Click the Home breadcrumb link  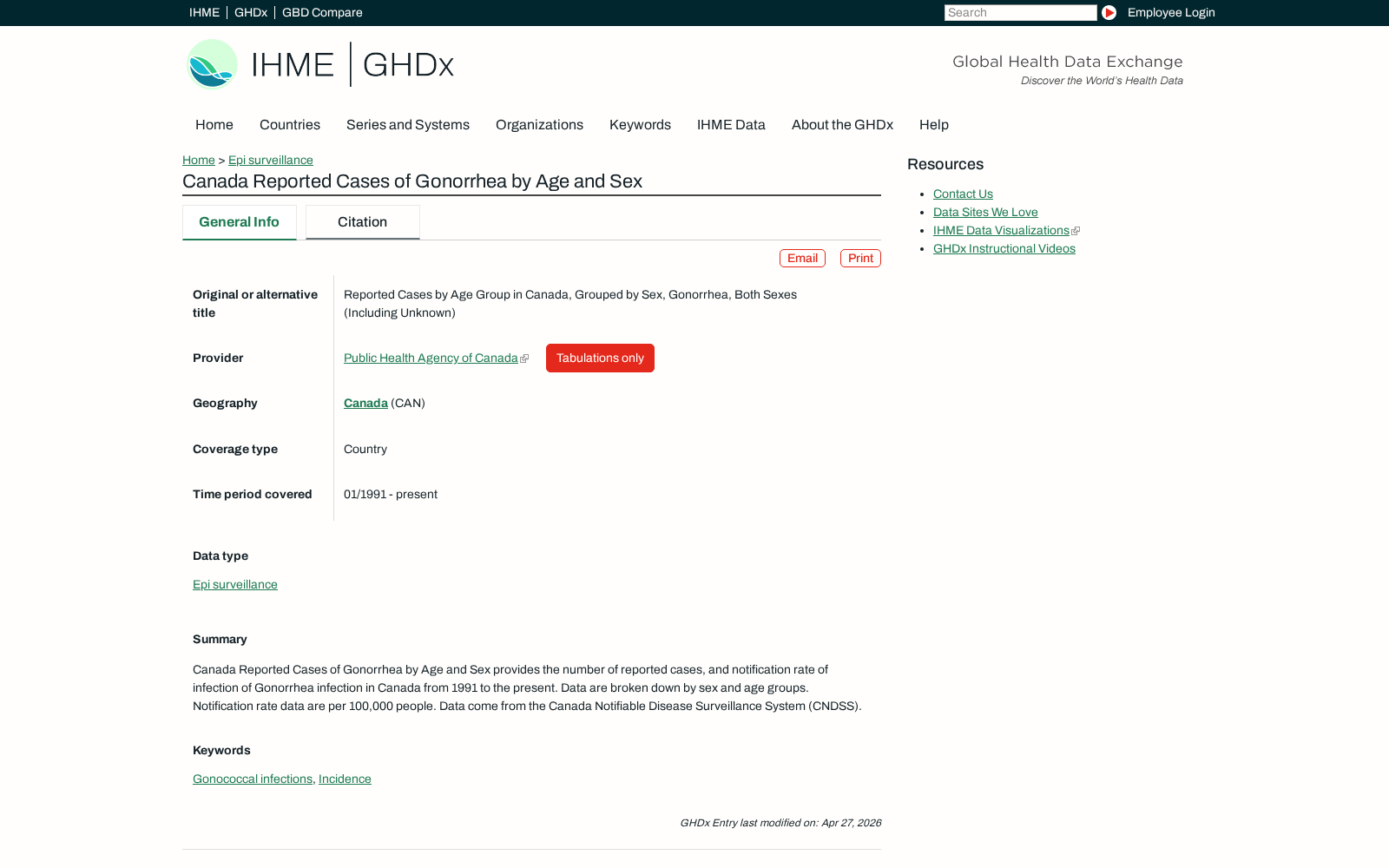click(199, 161)
